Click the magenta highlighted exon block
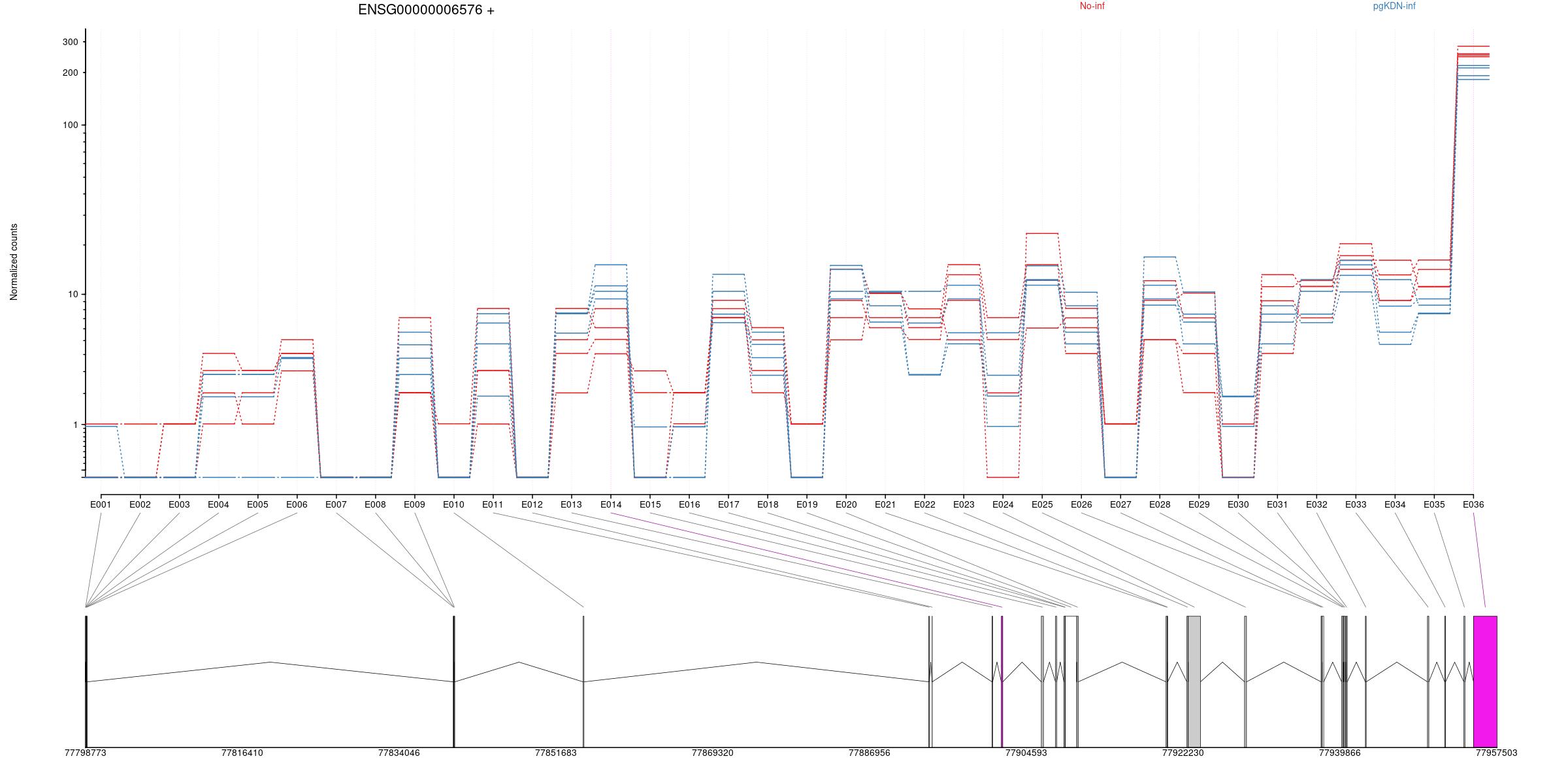 coord(1484,681)
